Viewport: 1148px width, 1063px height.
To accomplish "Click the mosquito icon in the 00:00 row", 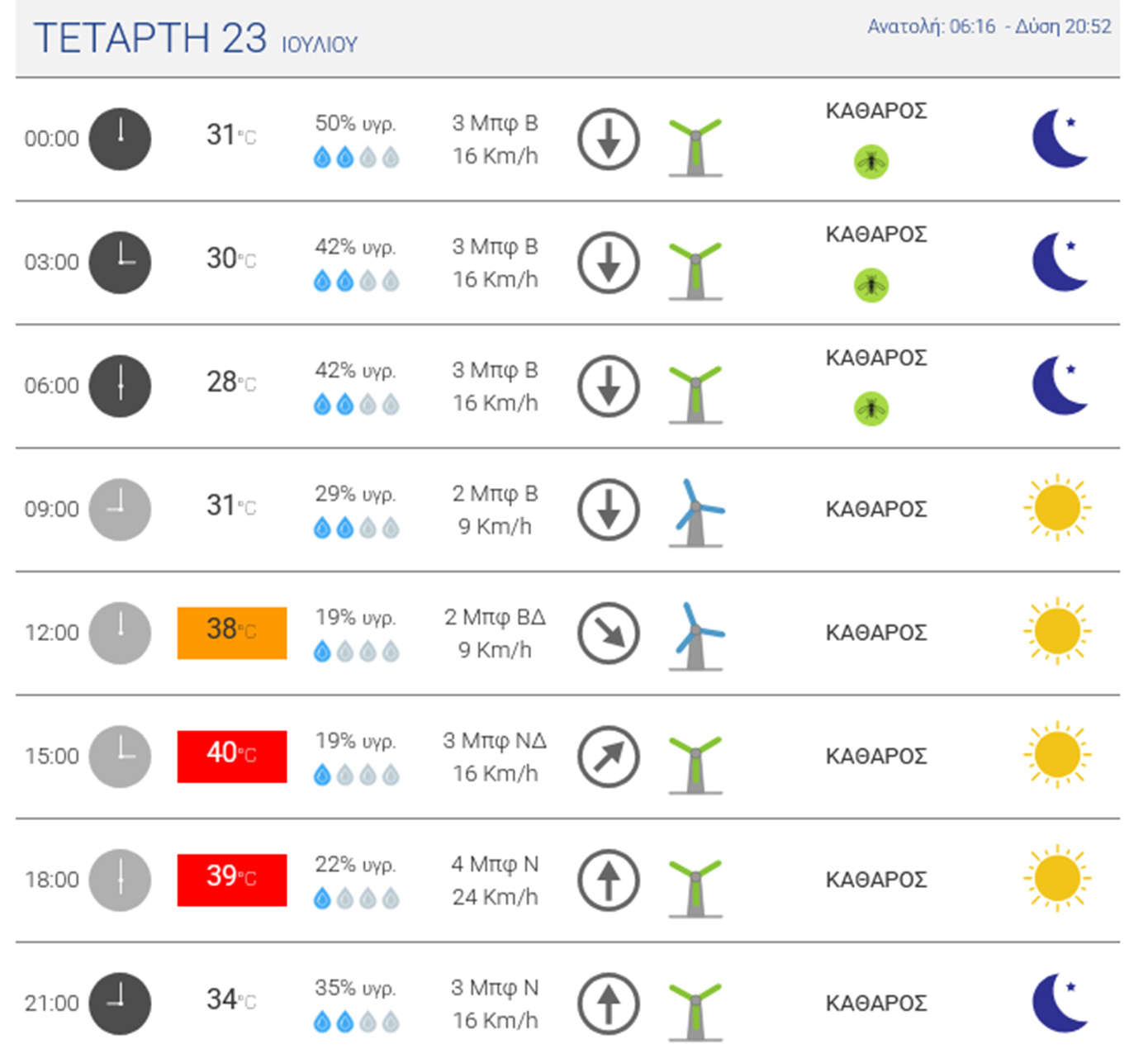I will click(870, 162).
